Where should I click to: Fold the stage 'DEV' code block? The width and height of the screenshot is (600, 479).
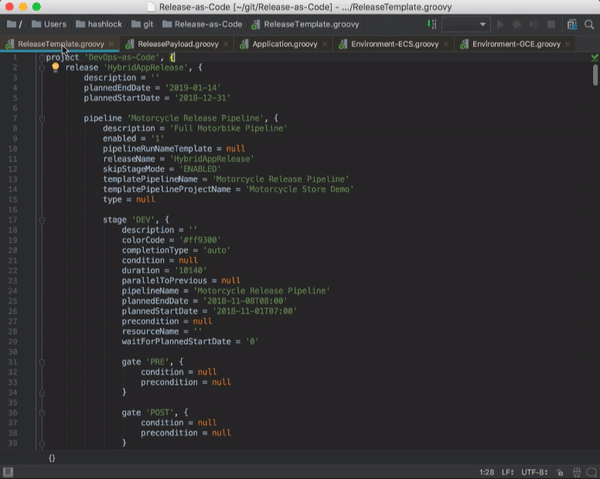[x=42, y=217]
